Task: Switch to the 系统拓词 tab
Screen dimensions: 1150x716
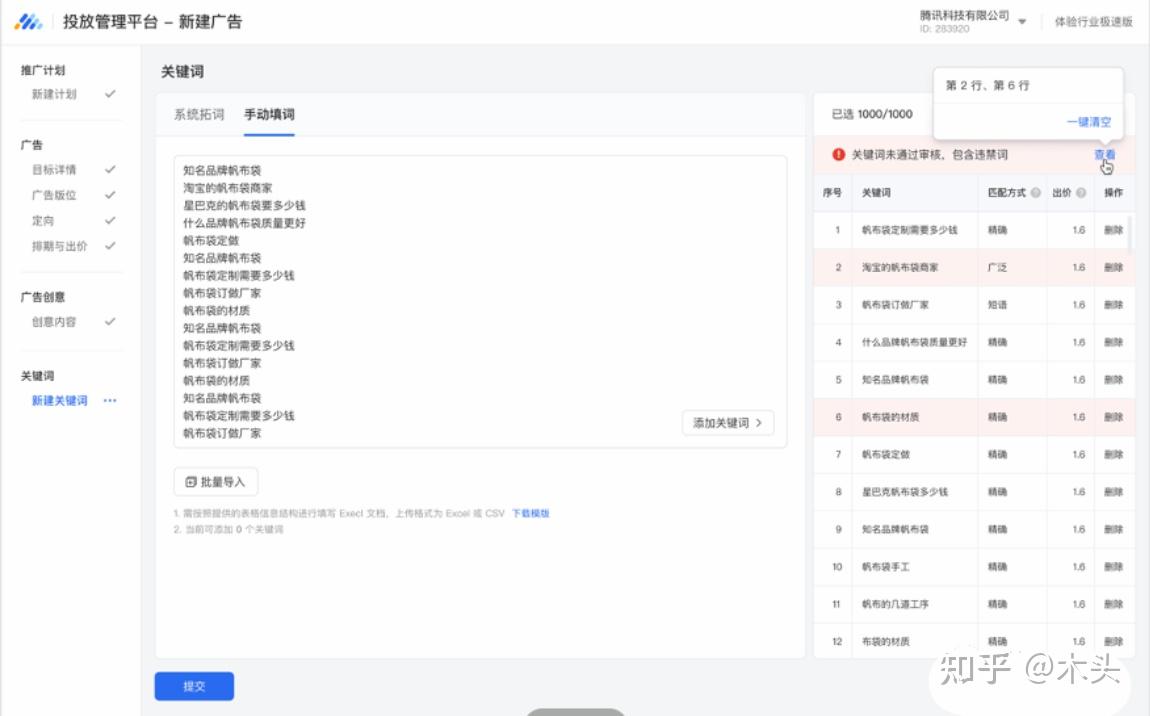Action: pyautogui.click(x=199, y=115)
